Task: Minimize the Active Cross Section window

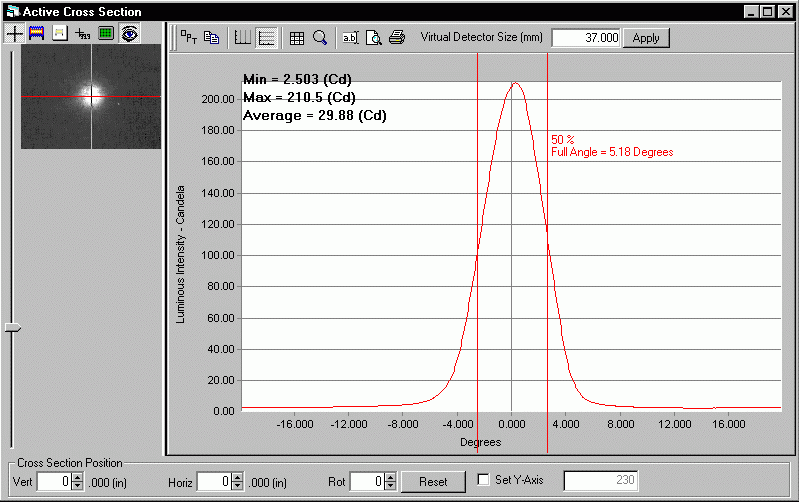Action: [751, 11]
